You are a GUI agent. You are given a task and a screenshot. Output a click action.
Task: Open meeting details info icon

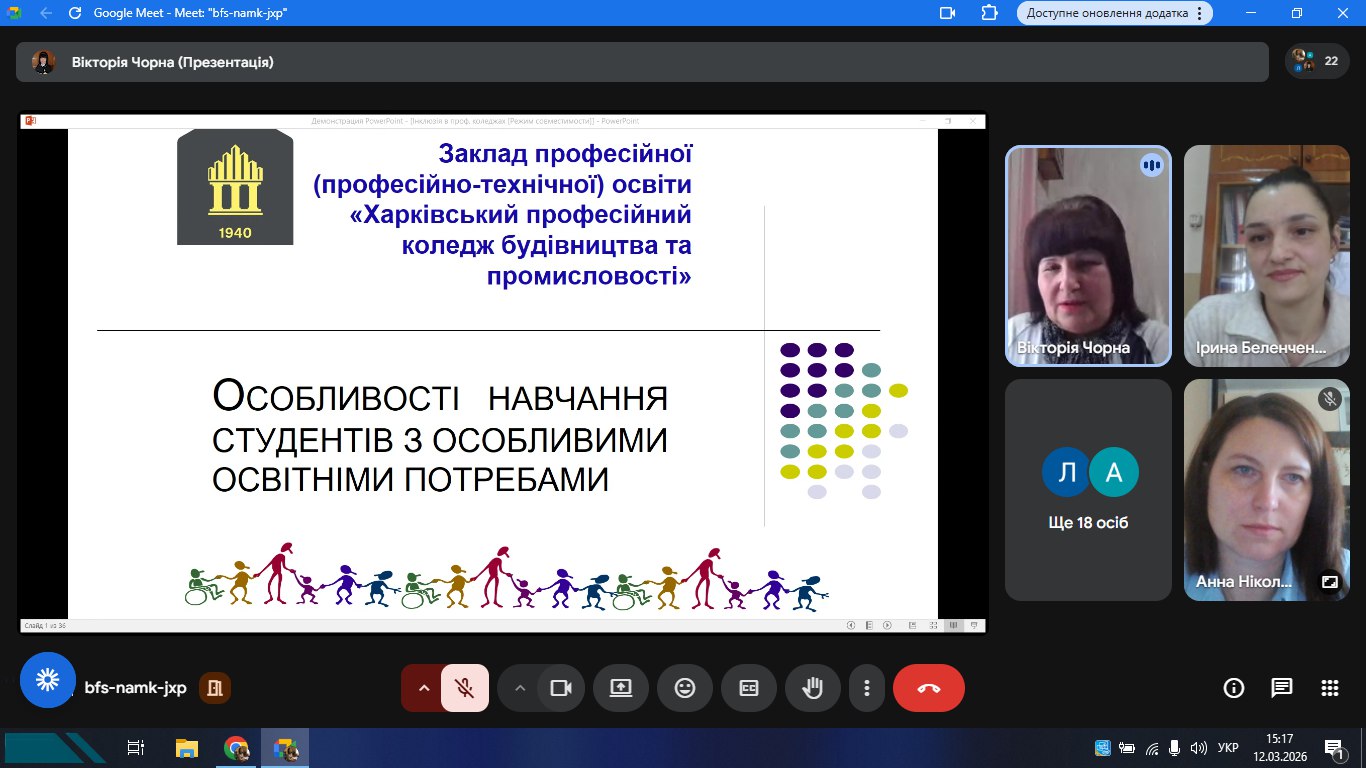click(x=1234, y=688)
